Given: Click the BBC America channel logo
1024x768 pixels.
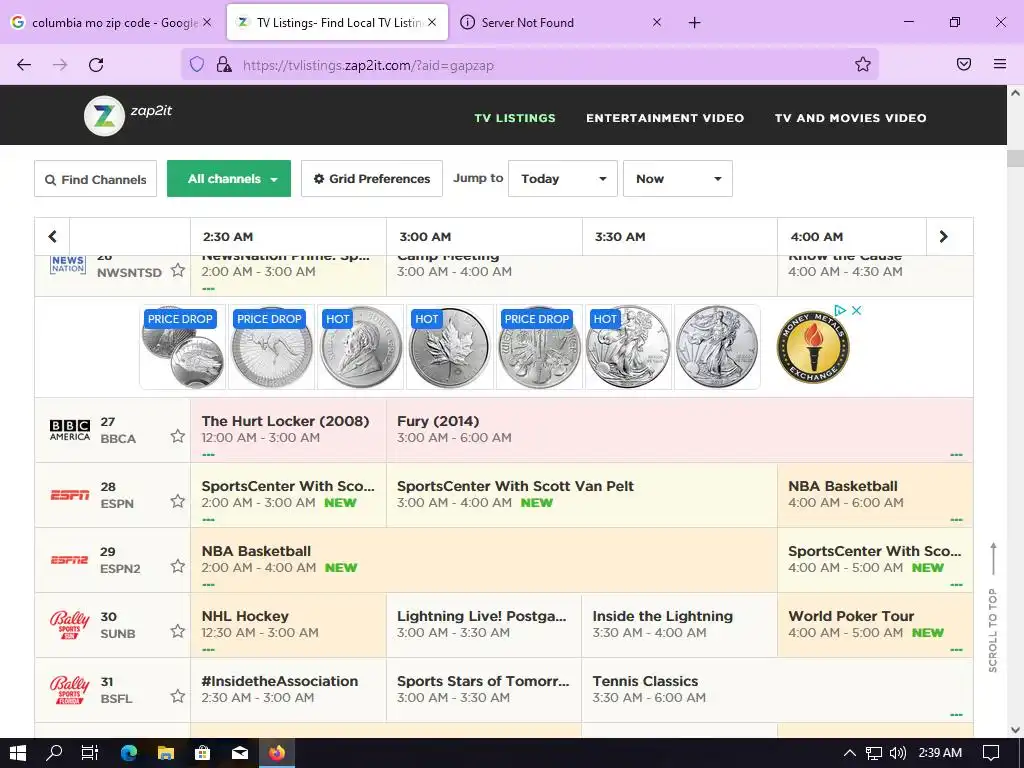Looking at the screenshot, I should [70, 430].
